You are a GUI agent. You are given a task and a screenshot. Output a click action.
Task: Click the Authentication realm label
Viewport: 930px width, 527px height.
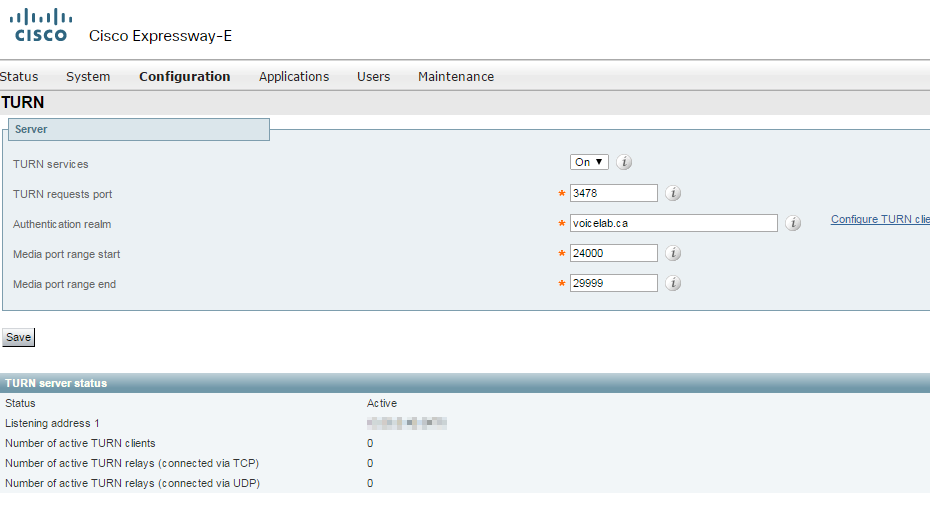(x=62, y=224)
